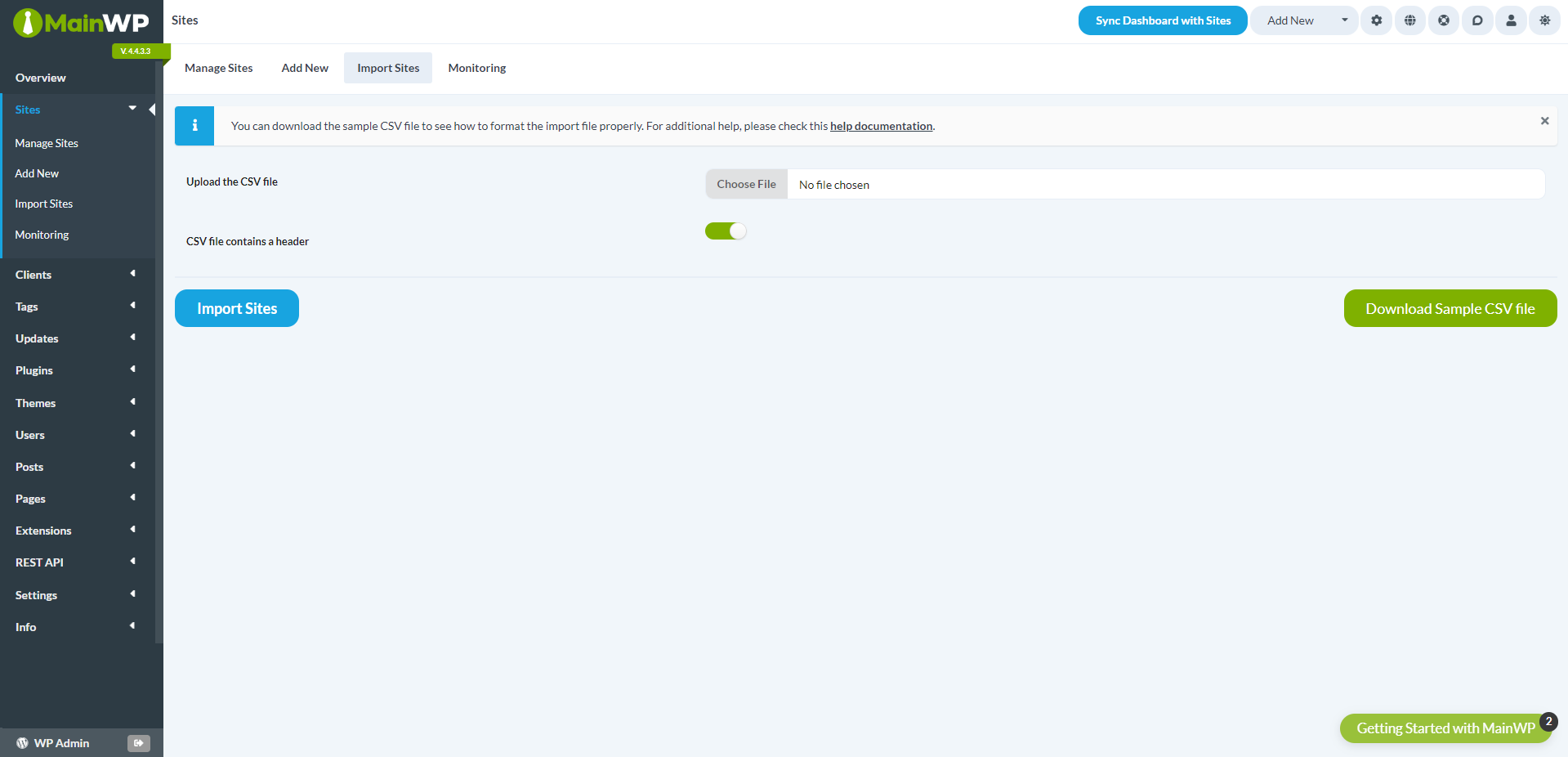Open WP Admin via the WordPress icon

coord(22,743)
